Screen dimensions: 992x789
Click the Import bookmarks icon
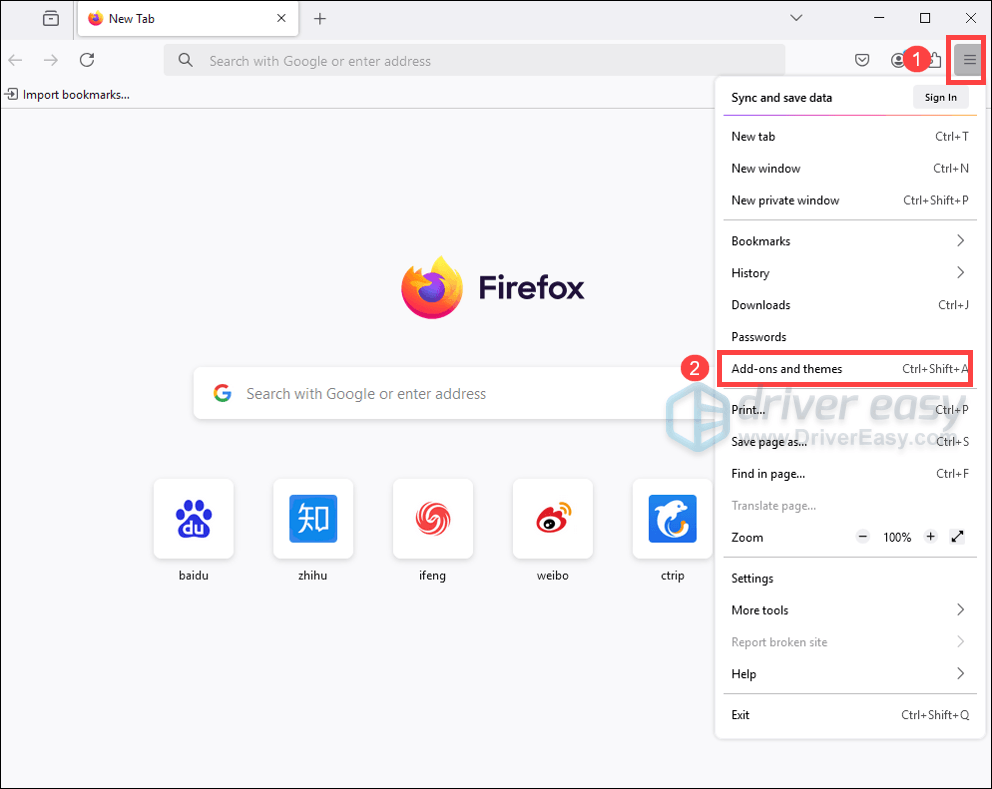click(11, 94)
